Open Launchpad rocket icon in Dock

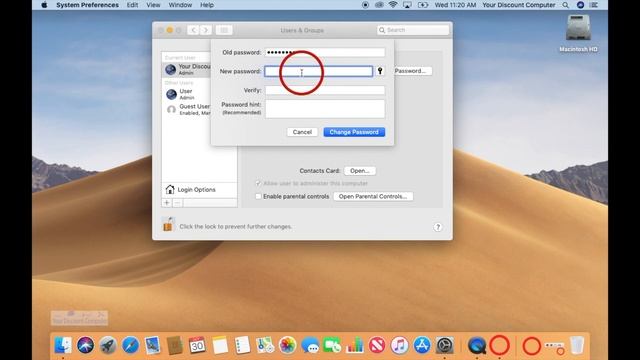[x=108, y=345]
